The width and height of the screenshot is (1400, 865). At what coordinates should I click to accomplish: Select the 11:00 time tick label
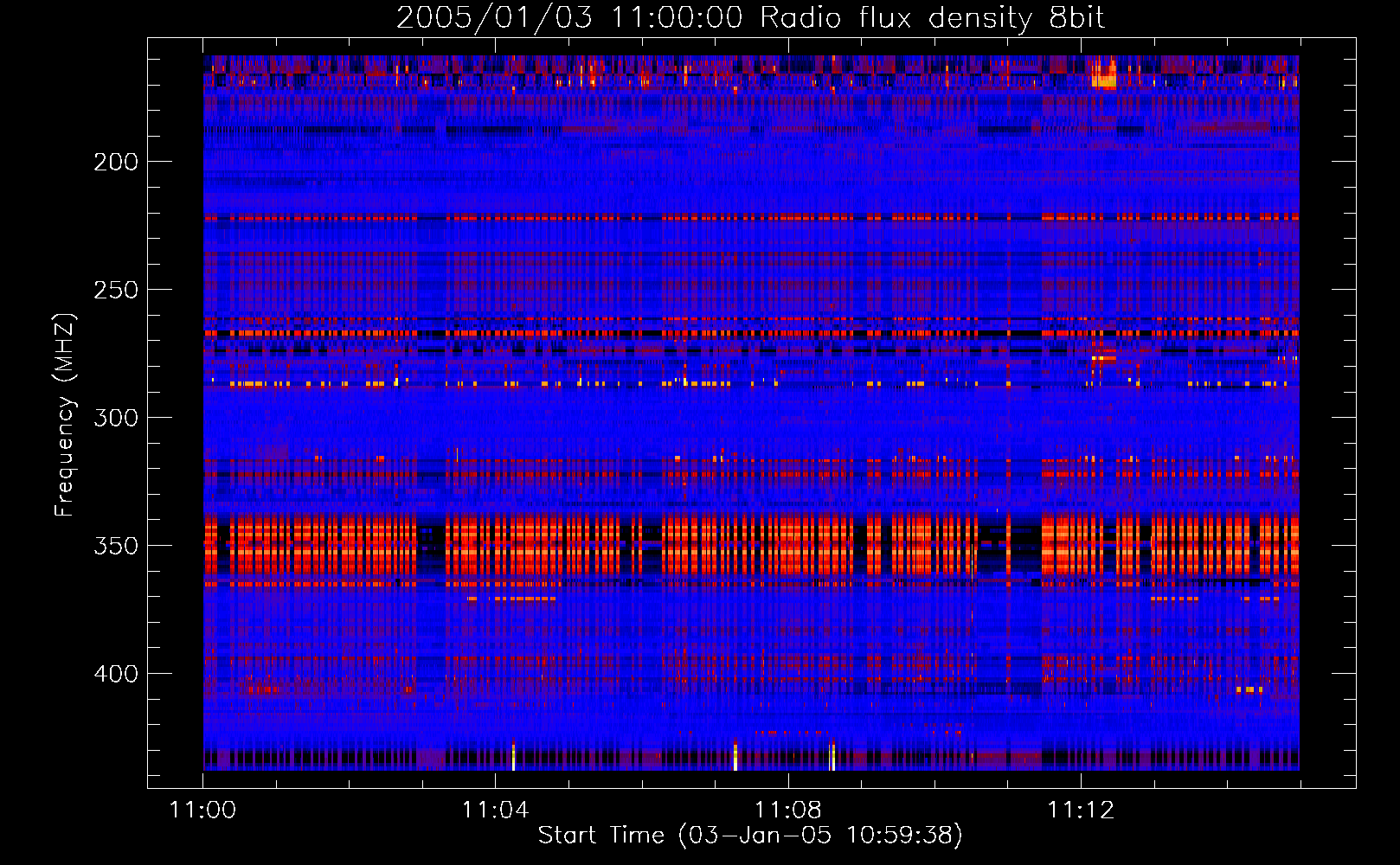click(202, 810)
